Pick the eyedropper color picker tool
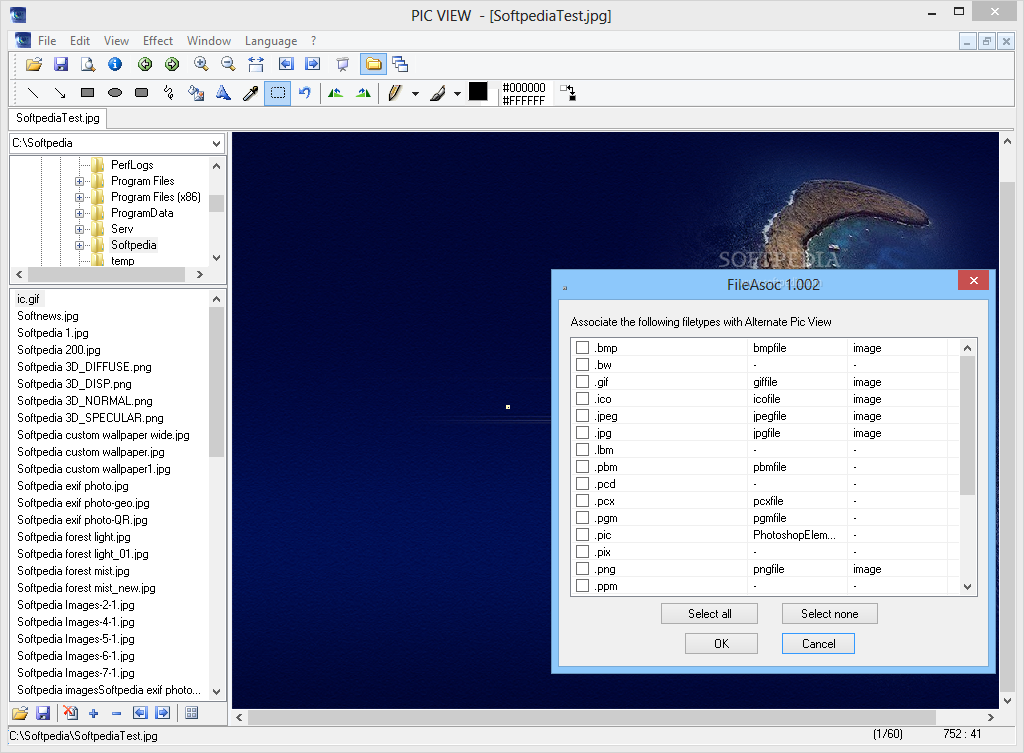Screen dimensions: 1024x753 coord(250,93)
